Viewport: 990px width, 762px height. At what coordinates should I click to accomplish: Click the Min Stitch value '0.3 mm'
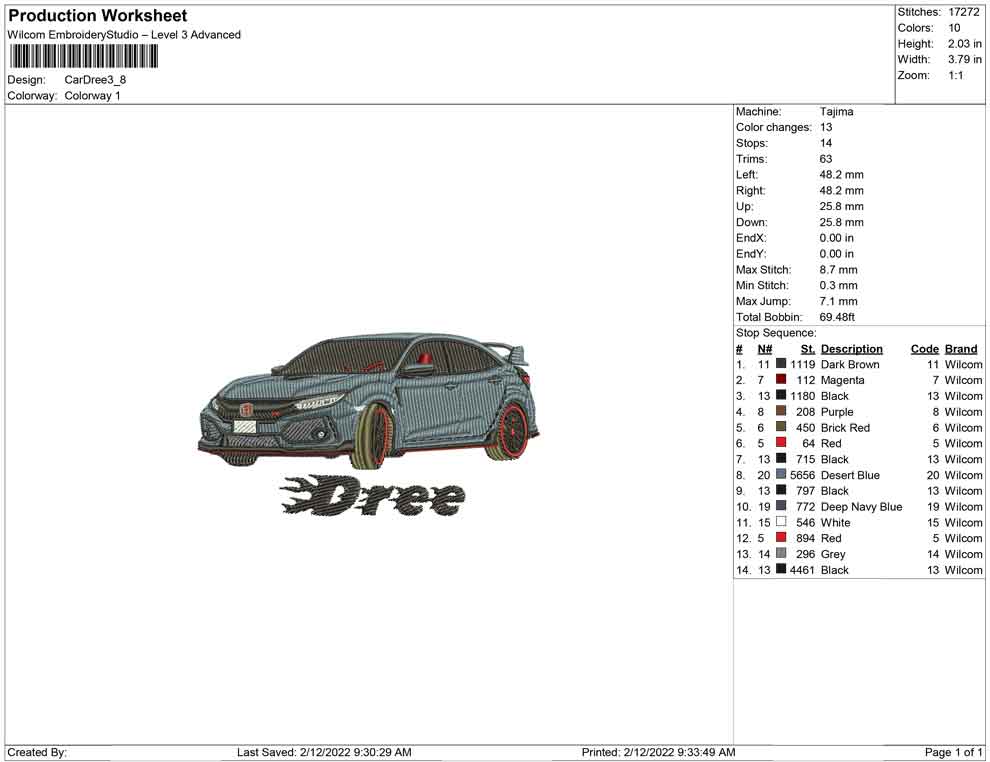pyautogui.click(x=838, y=285)
